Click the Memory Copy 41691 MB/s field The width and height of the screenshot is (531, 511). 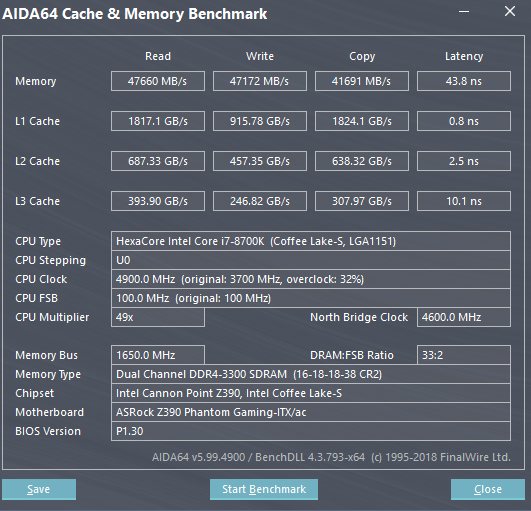pyautogui.click(x=362, y=81)
